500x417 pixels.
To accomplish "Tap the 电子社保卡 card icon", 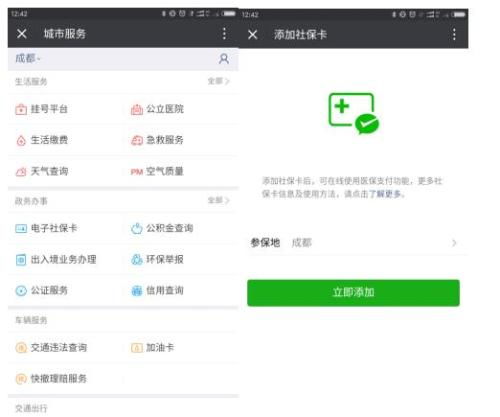I will (21, 229).
